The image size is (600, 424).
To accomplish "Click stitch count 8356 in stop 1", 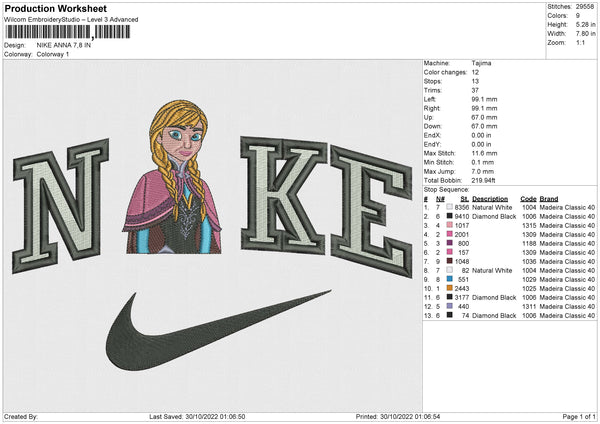I will (461, 207).
